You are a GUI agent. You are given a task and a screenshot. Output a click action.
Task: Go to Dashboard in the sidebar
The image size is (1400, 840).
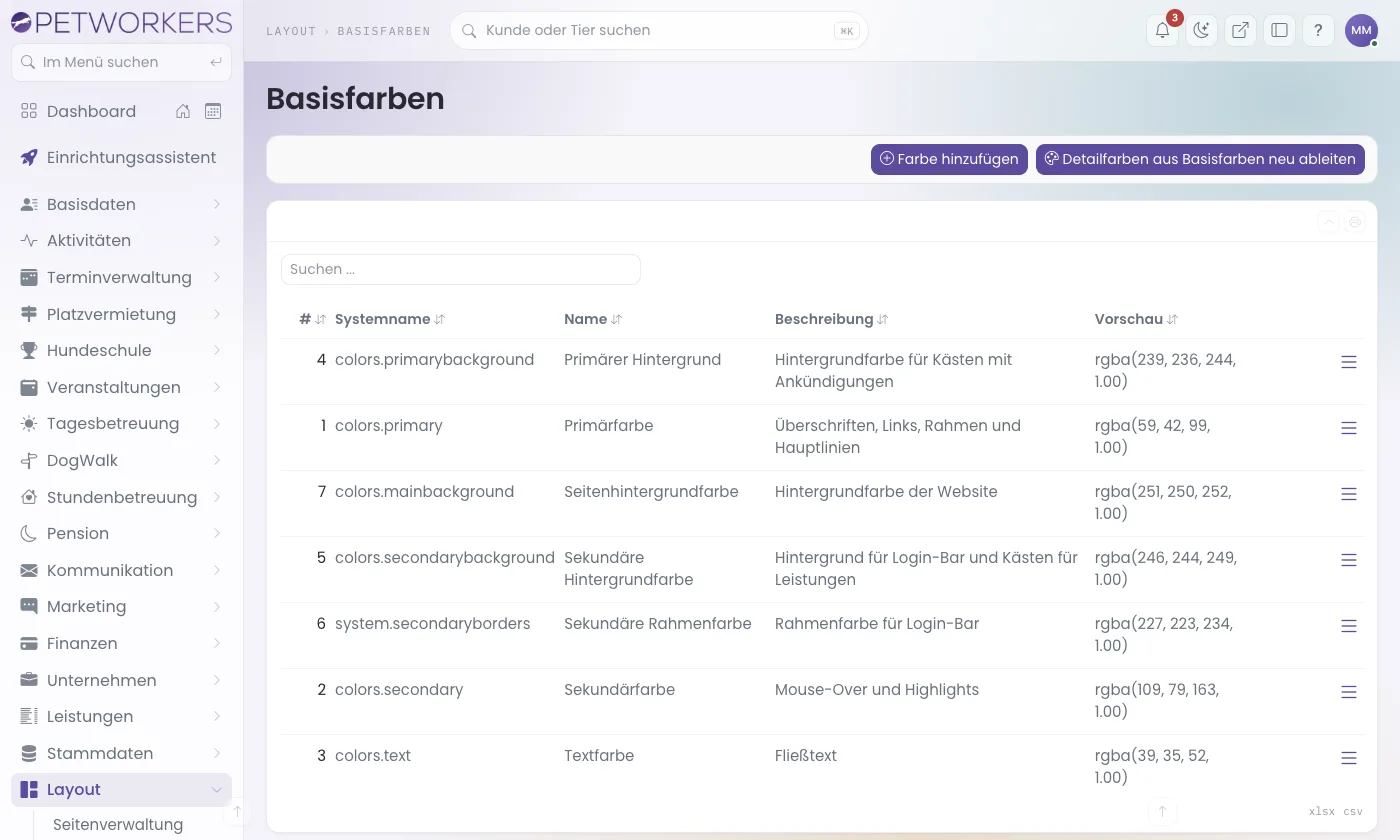click(91, 111)
